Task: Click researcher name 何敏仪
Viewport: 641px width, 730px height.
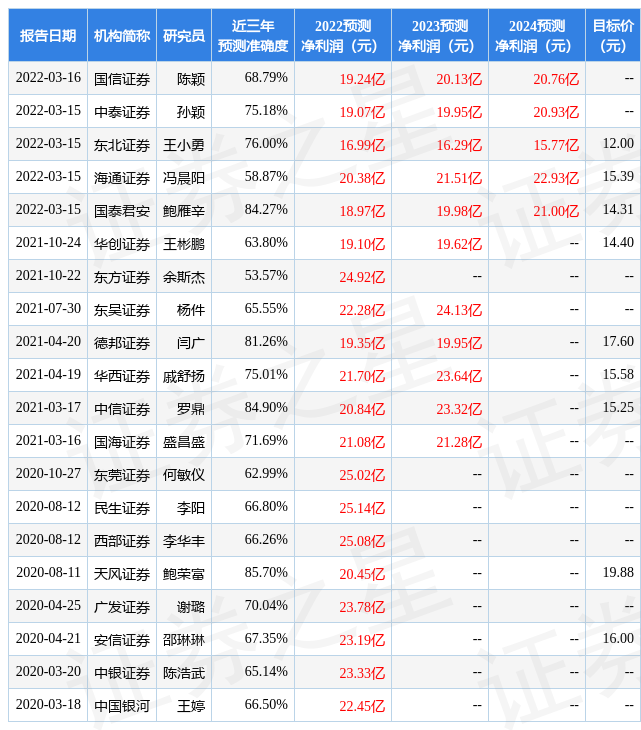Action: point(184,475)
